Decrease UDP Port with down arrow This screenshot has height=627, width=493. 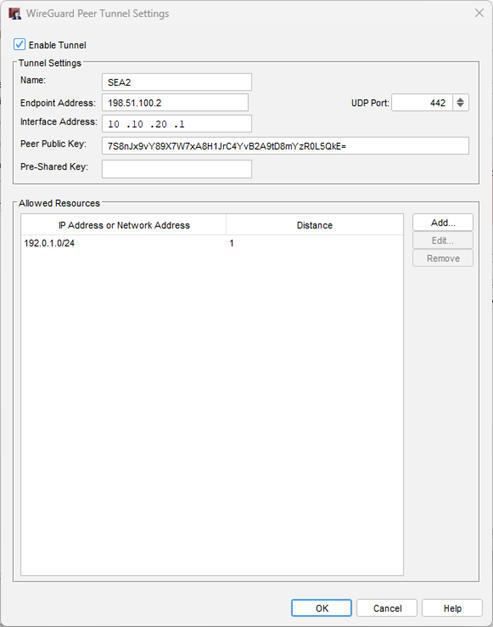[x=460, y=106]
